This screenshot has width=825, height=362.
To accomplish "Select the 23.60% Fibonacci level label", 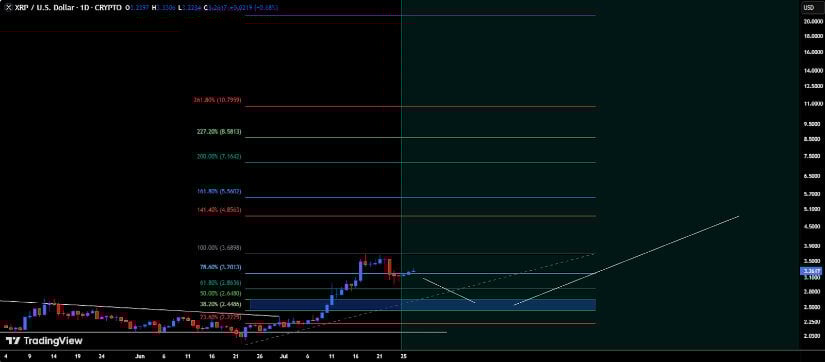I will point(220,317).
